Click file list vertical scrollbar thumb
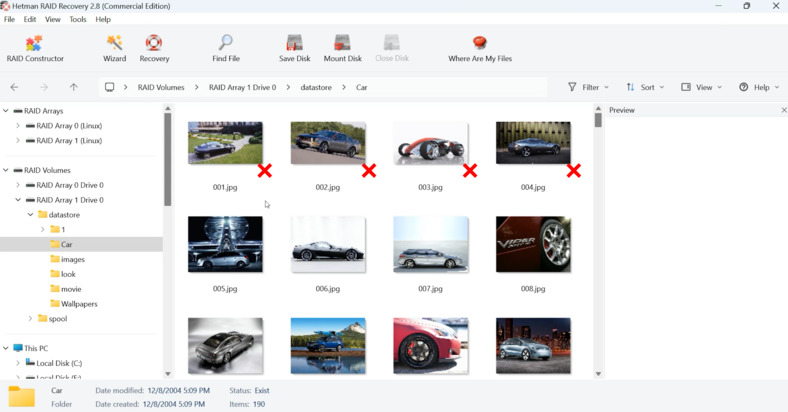Screen dimensions: 788x412 (598, 120)
